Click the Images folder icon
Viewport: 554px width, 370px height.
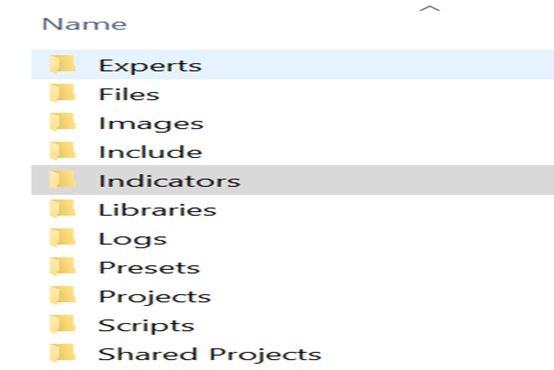click(x=62, y=122)
